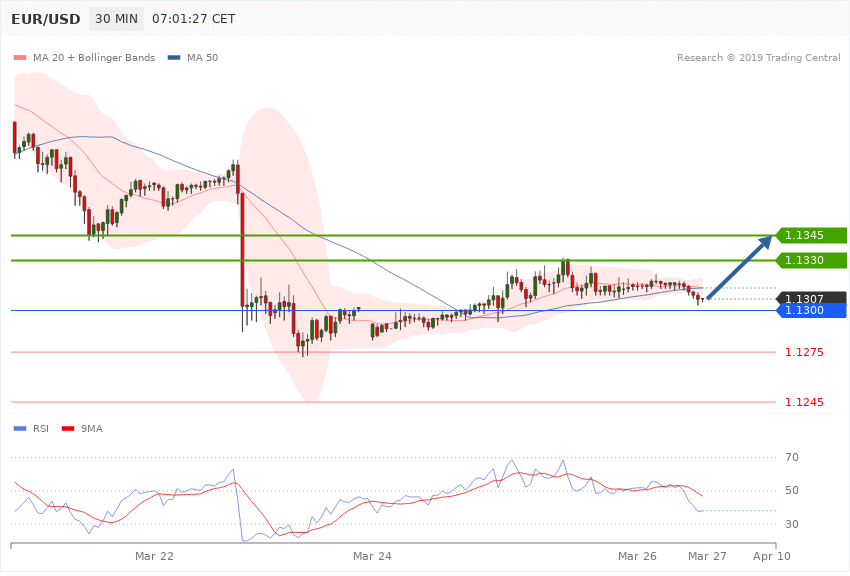Viewport: 850px width, 576px height.
Task: Click the EUR/USD pair title
Action: (46, 20)
